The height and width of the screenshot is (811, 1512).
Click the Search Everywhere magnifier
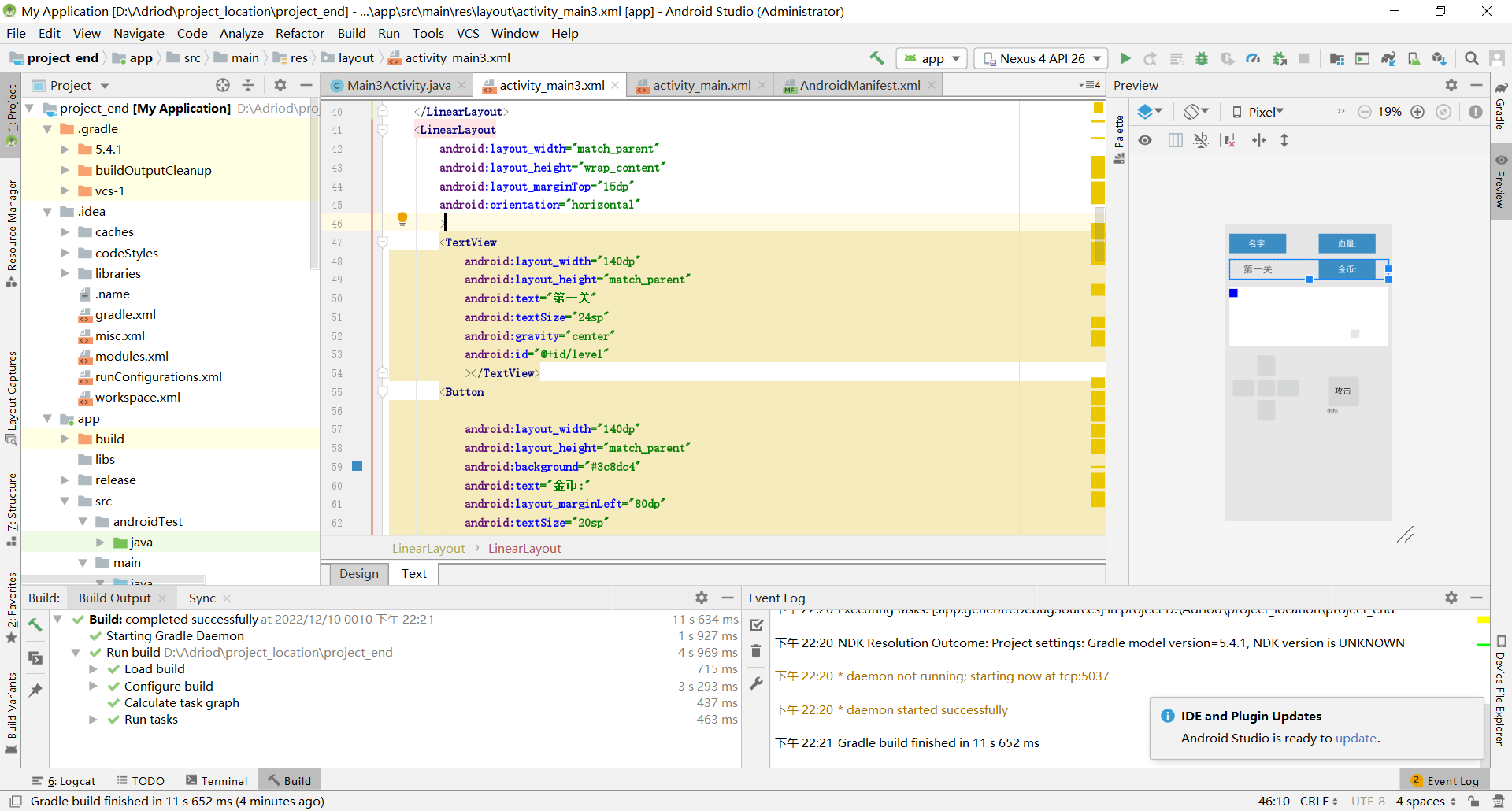point(1471,58)
